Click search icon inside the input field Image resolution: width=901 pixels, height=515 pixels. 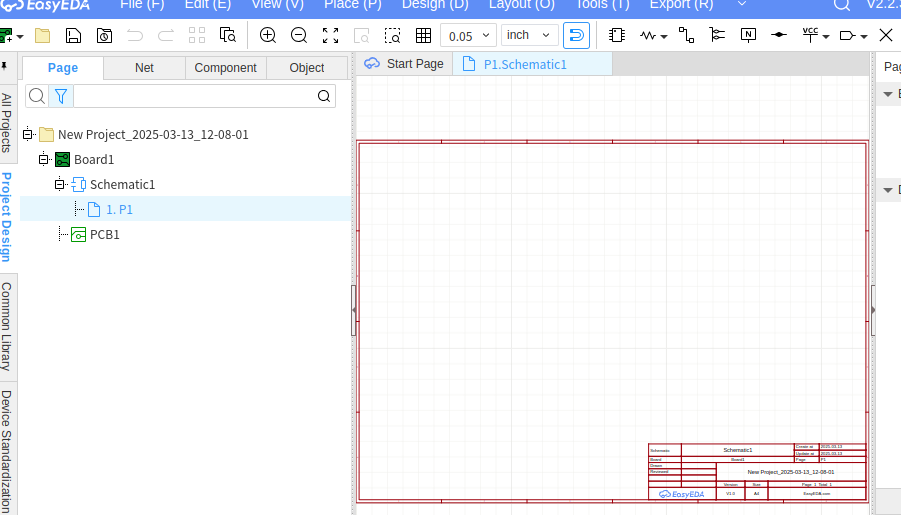(x=324, y=96)
